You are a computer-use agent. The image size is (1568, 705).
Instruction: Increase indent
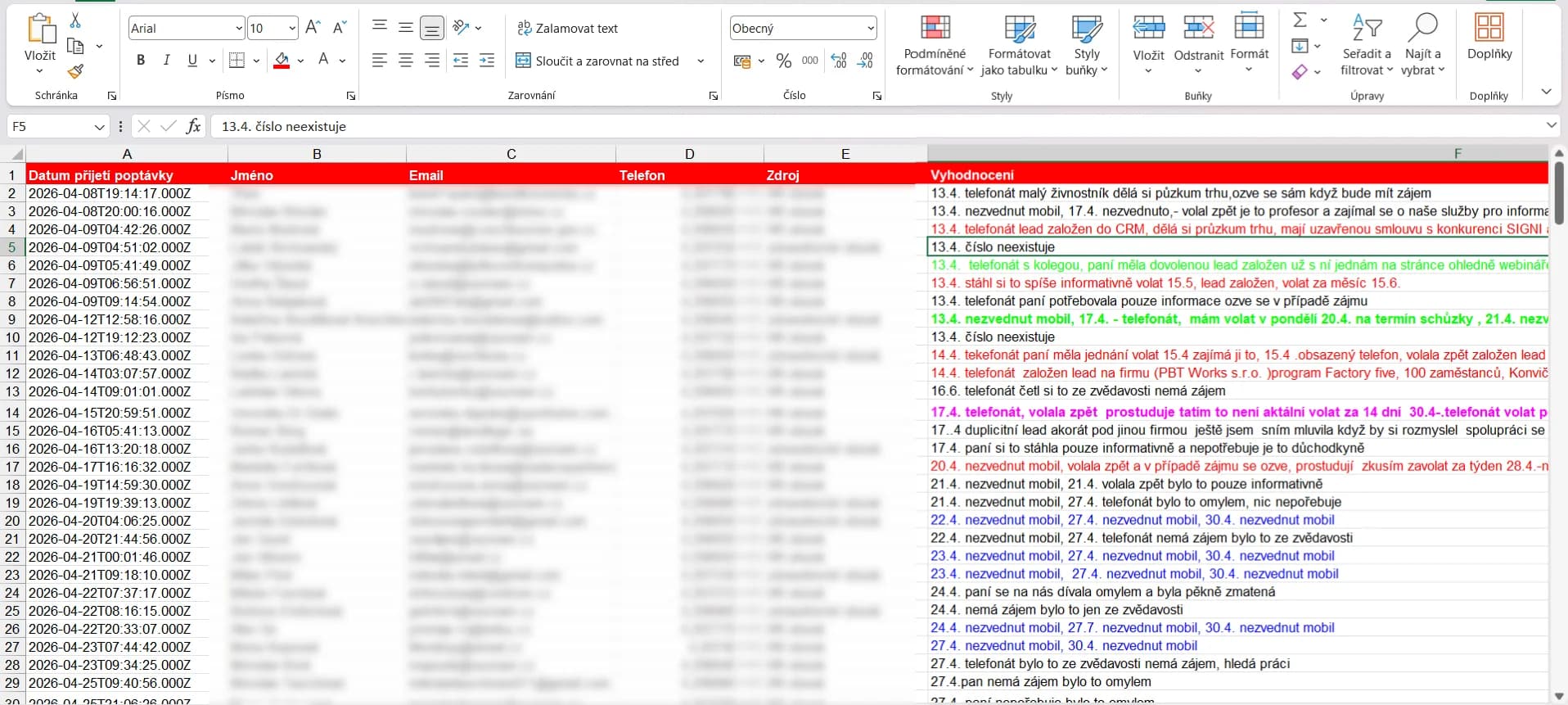pyautogui.click(x=487, y=60)
